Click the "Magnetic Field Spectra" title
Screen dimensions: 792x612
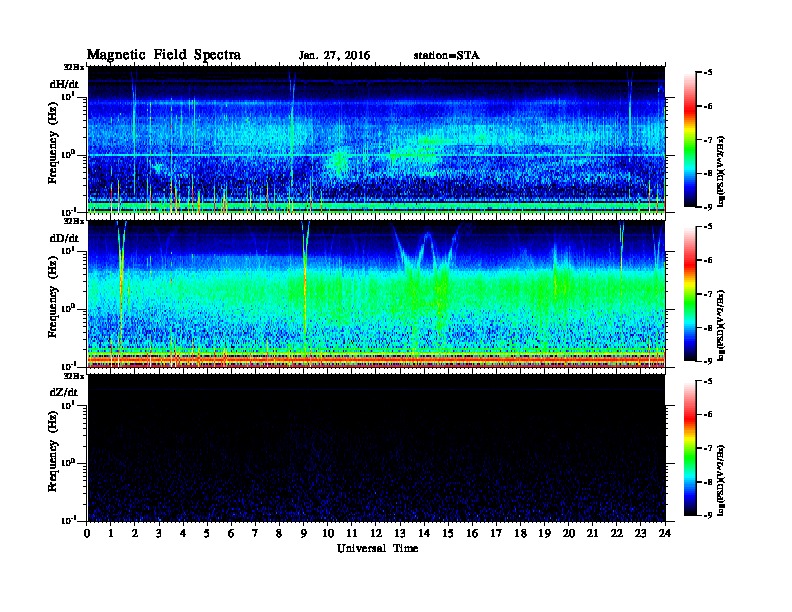point(164,55)
